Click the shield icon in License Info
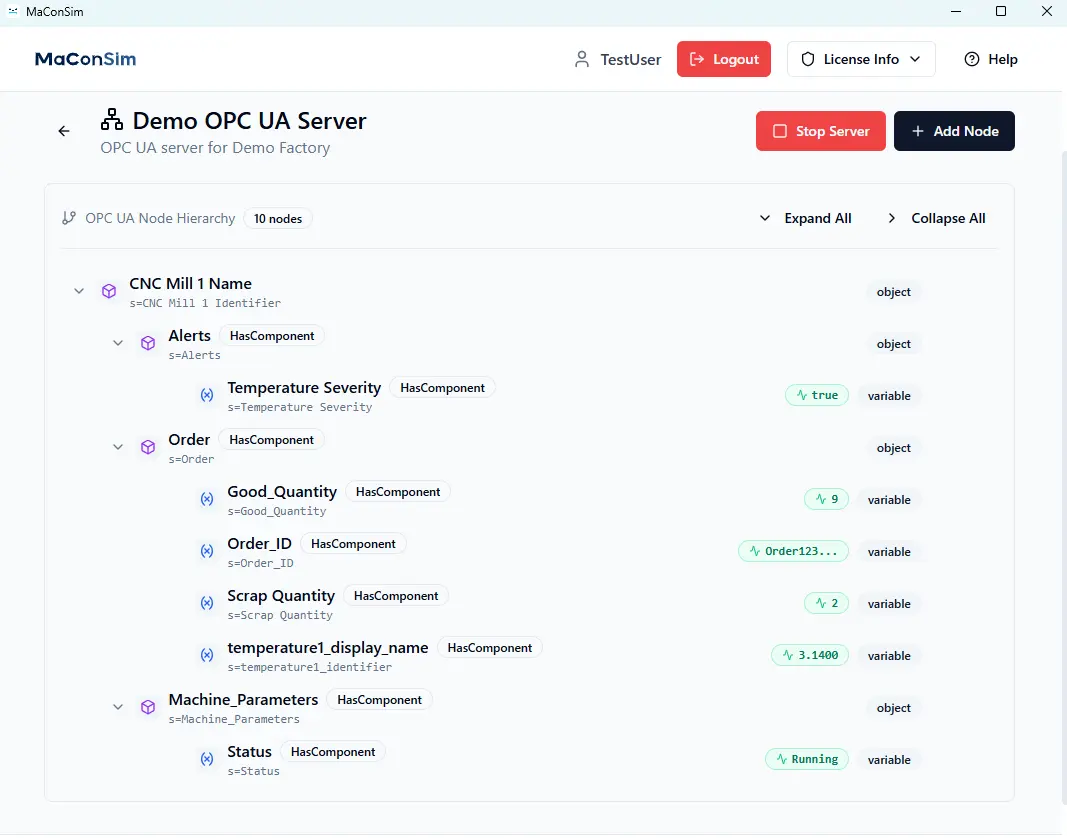The image size is (1067, 838). [x=808, y=59]
